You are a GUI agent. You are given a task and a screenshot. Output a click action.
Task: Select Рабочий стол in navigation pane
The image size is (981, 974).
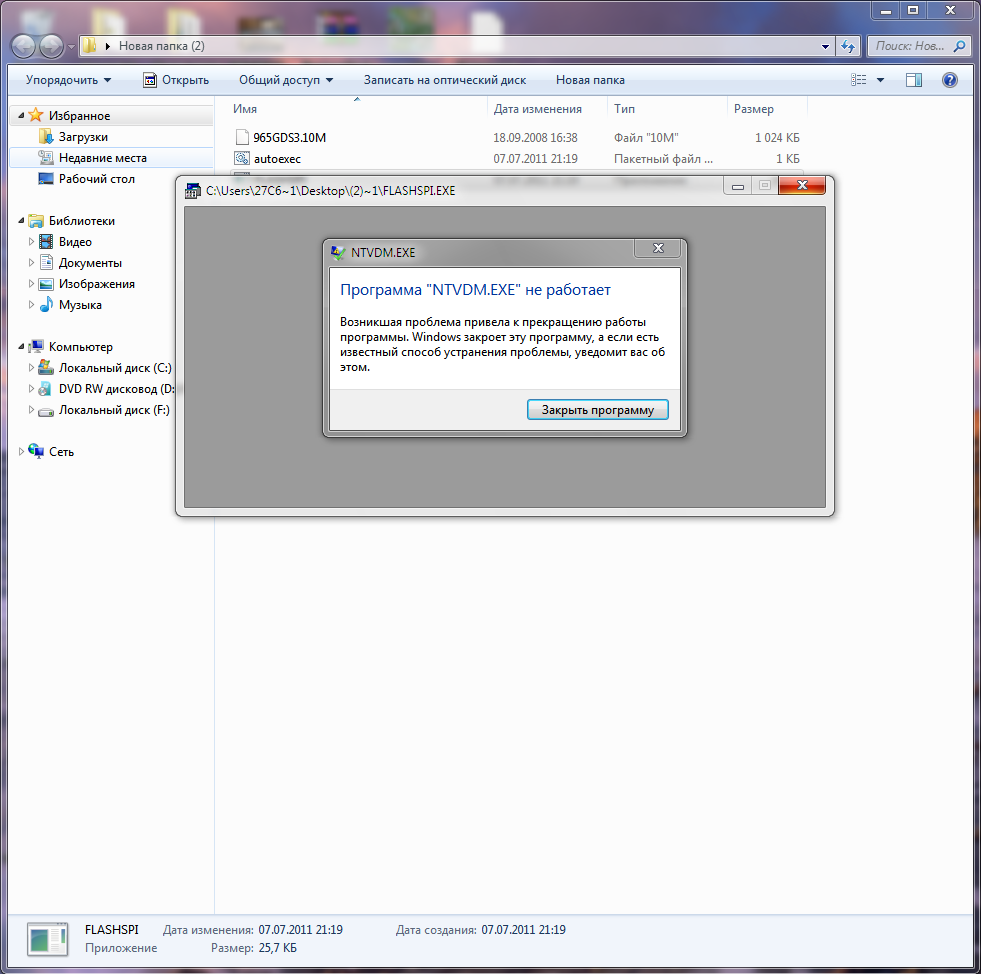click(x=96, y=179)
